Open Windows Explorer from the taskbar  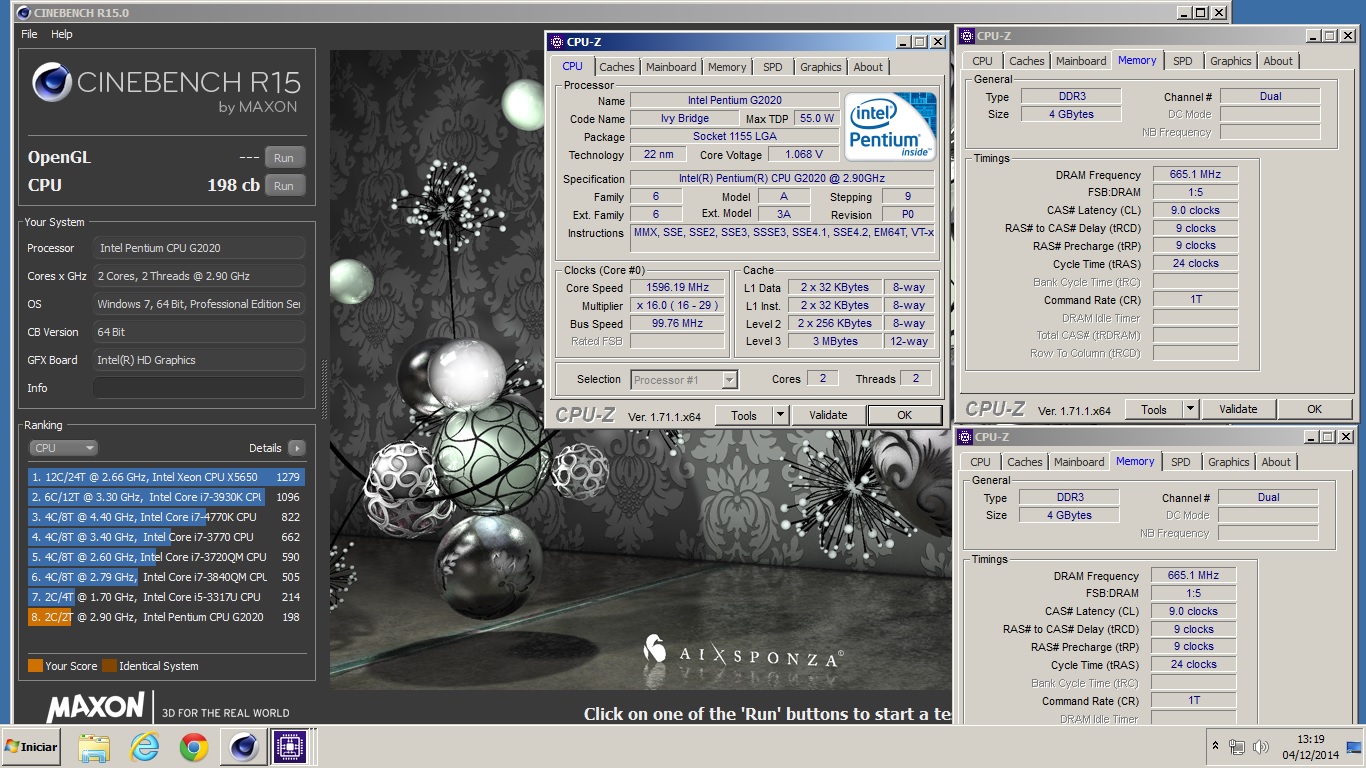tap(94, 746)
